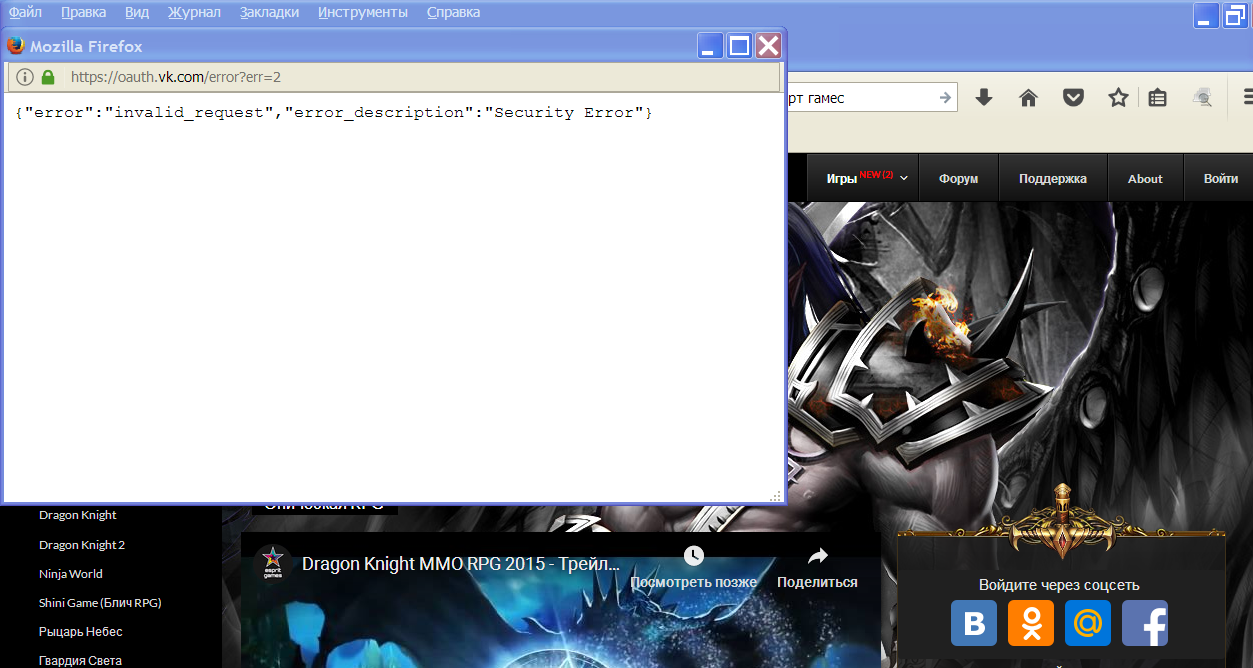
Task: Open the Форум link in site navigation
Action: tap(958, 179)
